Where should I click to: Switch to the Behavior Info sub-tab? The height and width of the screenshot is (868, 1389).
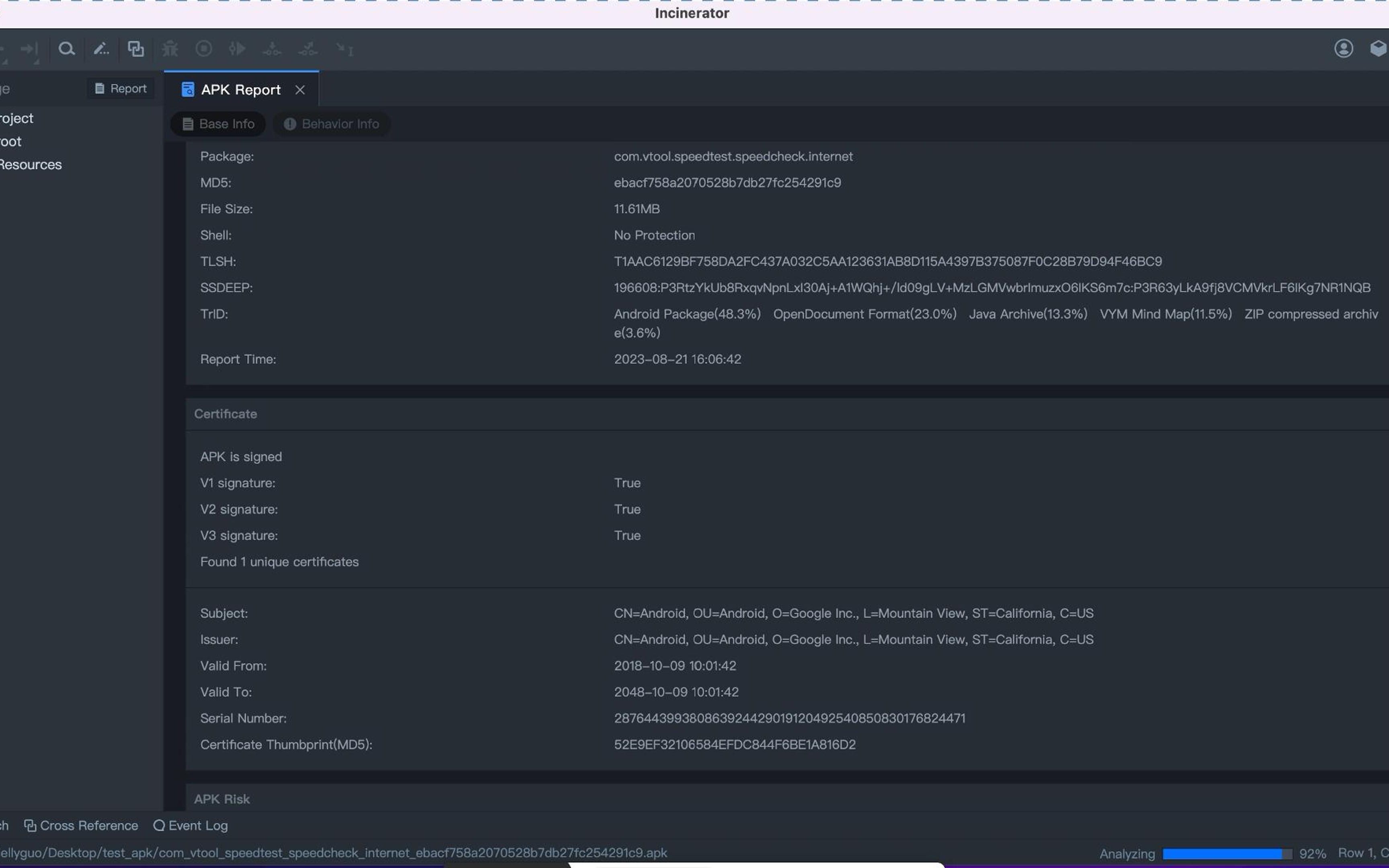coord(331,124)
